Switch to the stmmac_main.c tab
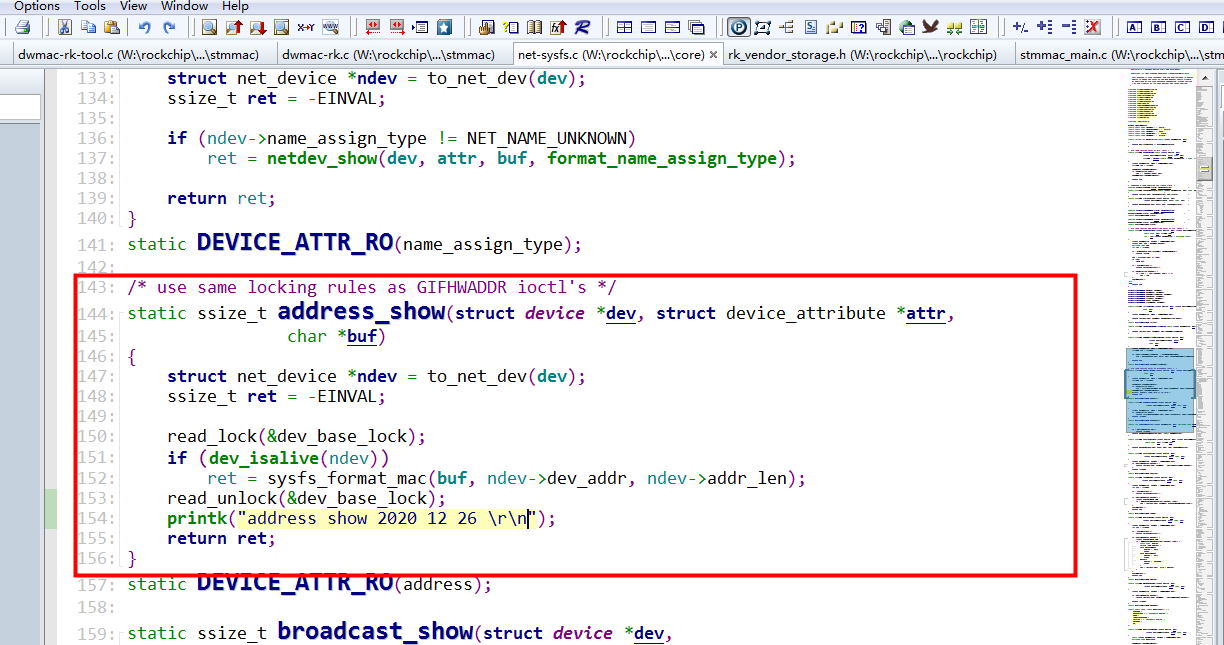The width and height of the screenshot is (1224, 645). 1120,55
